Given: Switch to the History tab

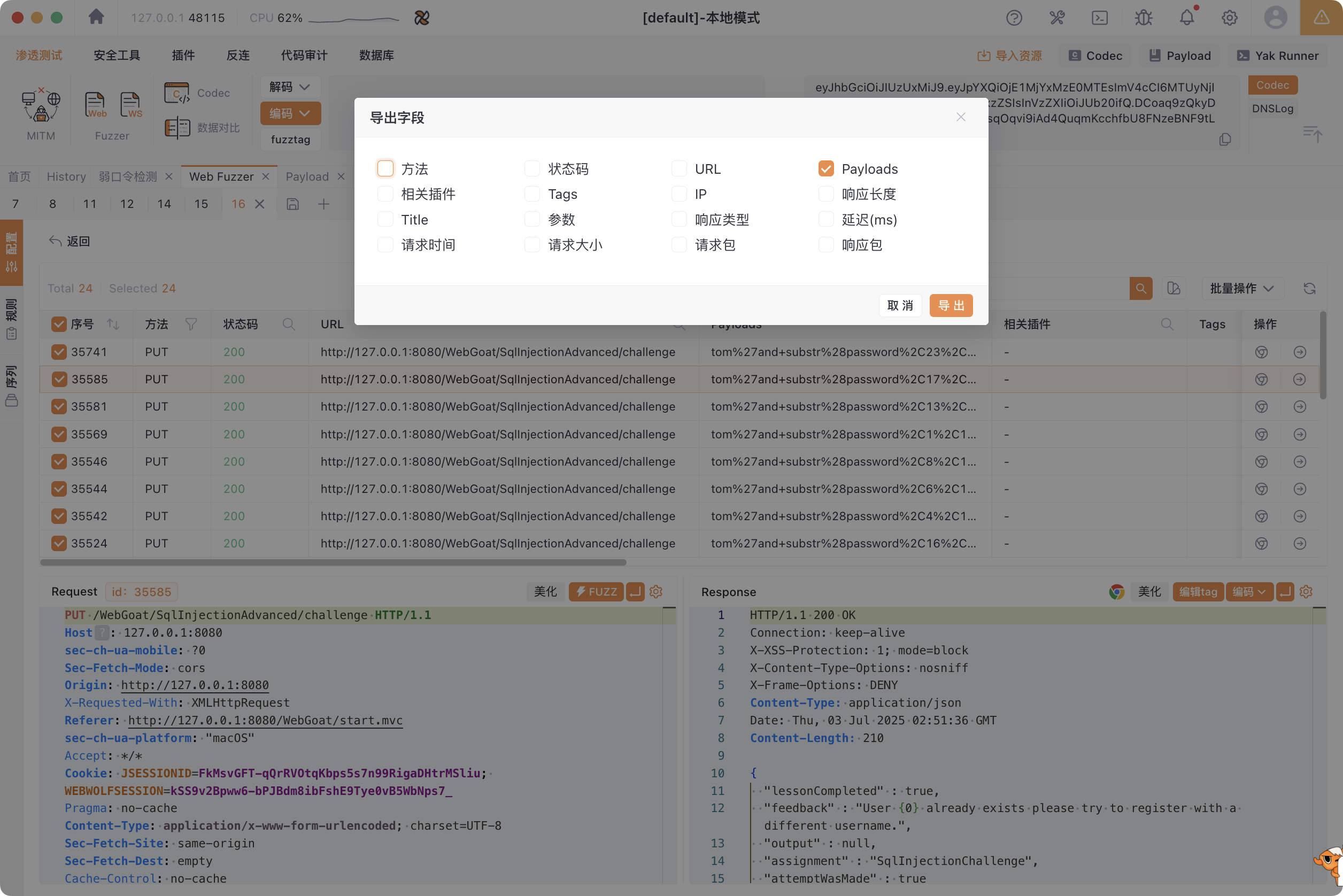Looking at the screenshot, I should pos(66,176).
